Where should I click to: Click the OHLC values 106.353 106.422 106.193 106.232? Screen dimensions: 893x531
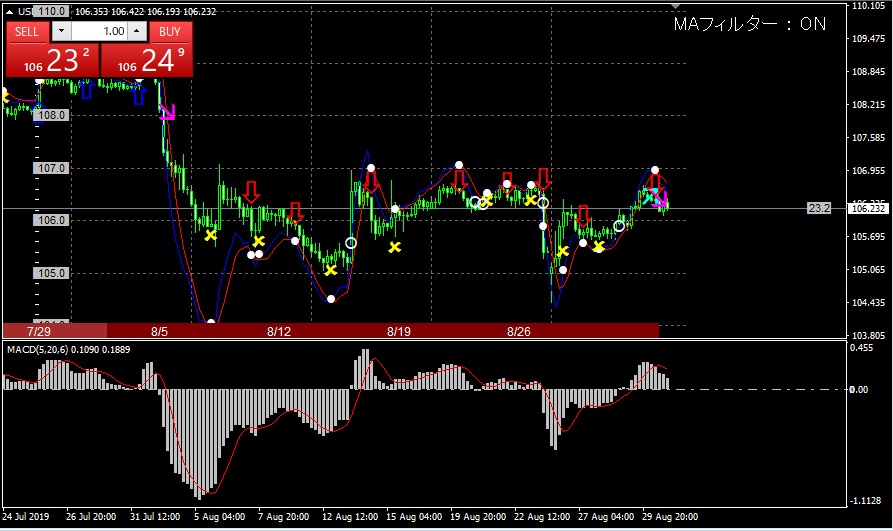(146, 11)
